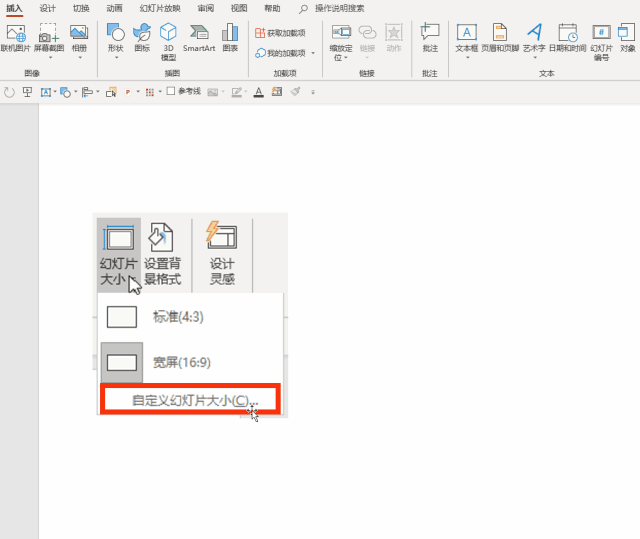Click the 页眉和页脚 header footer icon
640x539 pixels.
500,38
